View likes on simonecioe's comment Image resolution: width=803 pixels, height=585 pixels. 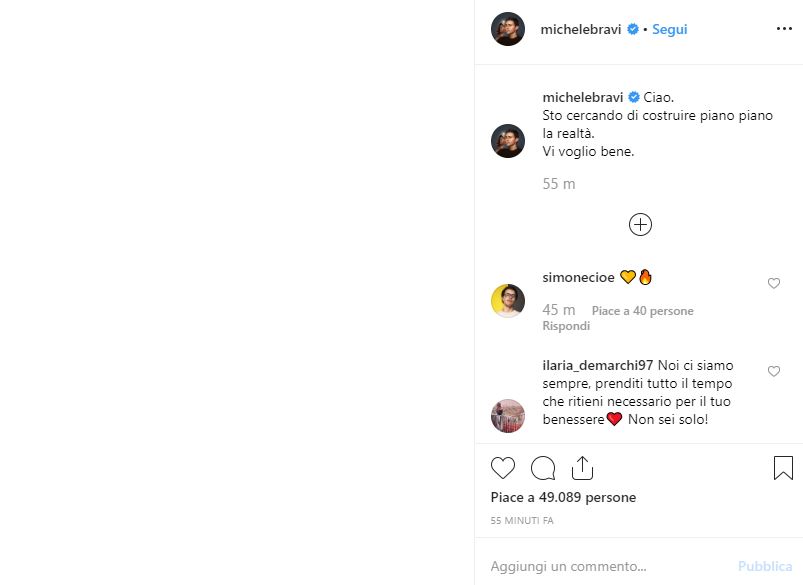point(642,311)
